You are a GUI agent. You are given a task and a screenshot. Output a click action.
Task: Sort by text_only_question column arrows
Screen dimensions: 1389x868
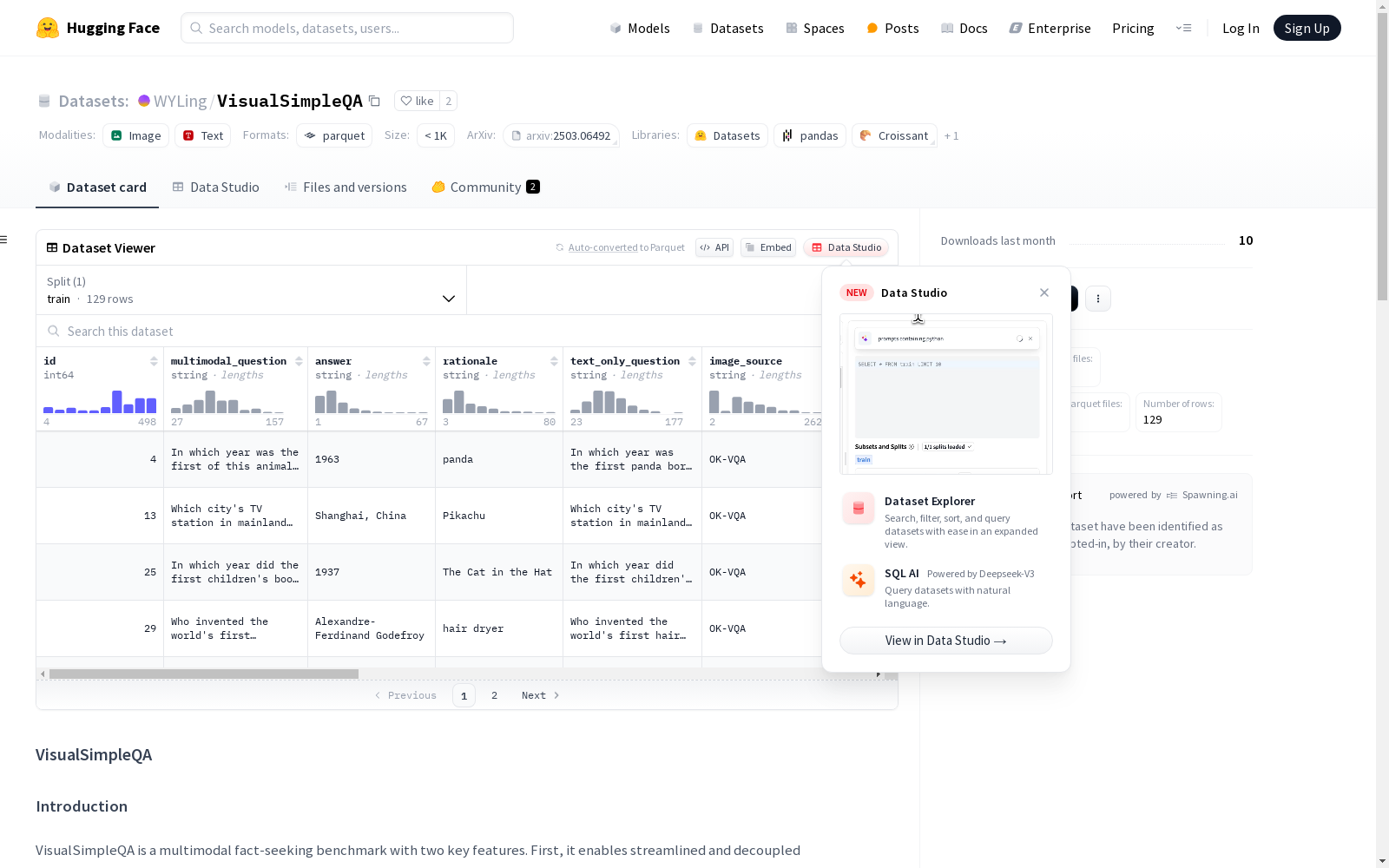[692, 361]
